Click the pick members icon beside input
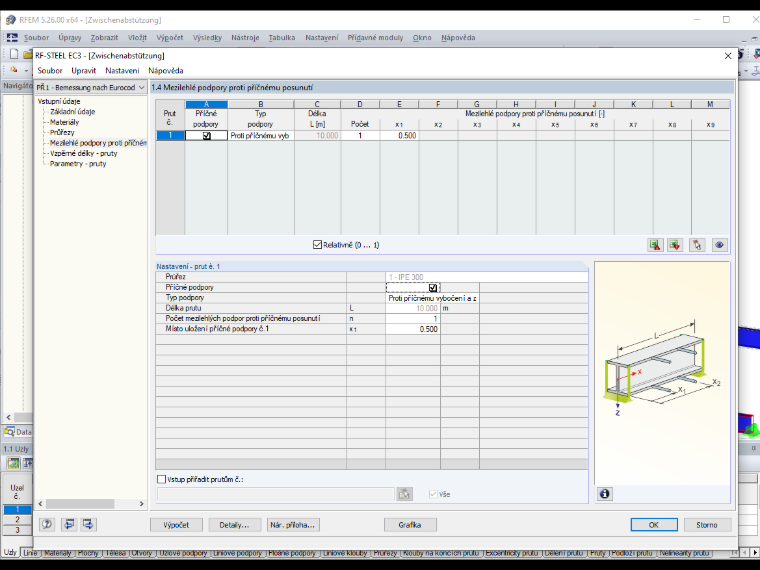The width and height of the screenshot is (760, 570). click(405, 494)
